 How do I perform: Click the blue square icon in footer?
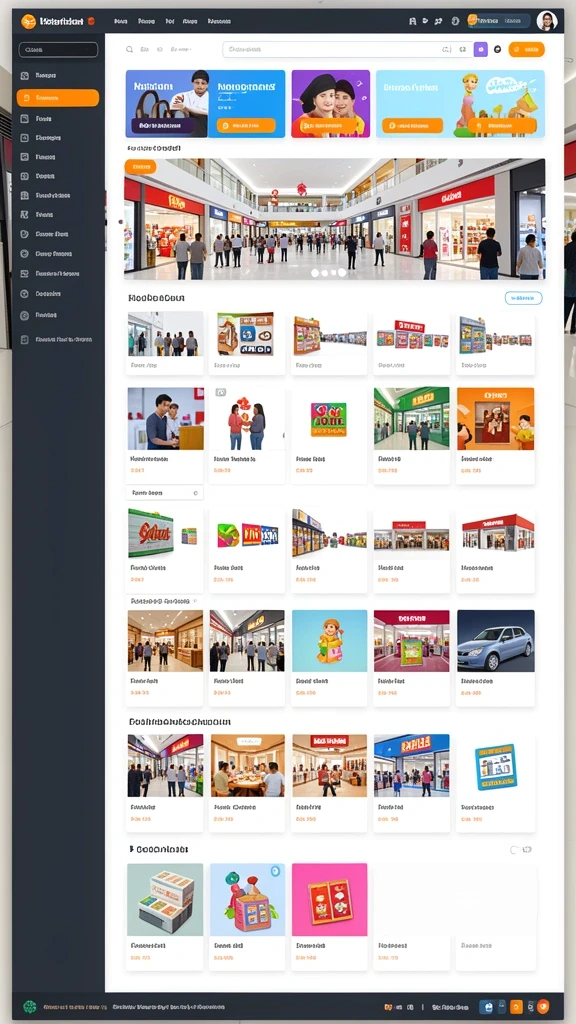[486, 1006]
